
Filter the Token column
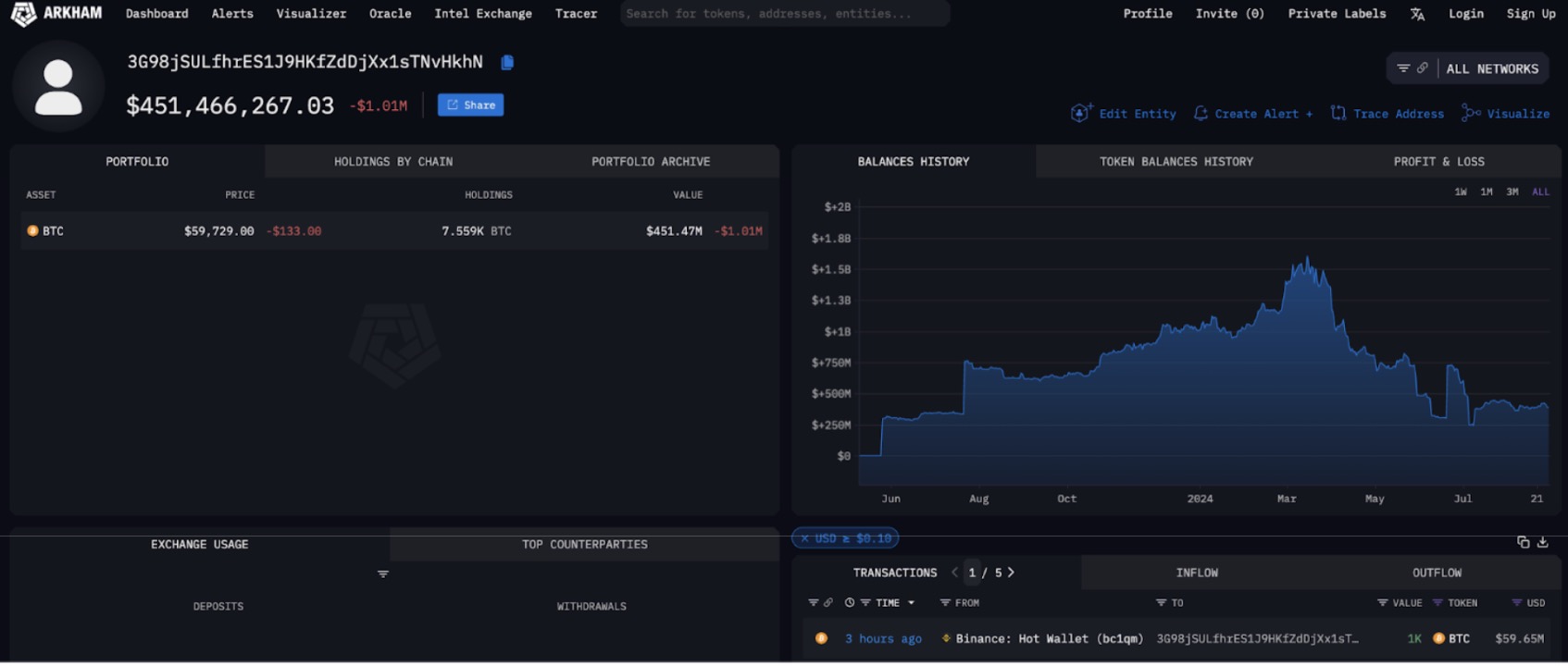1437,602
